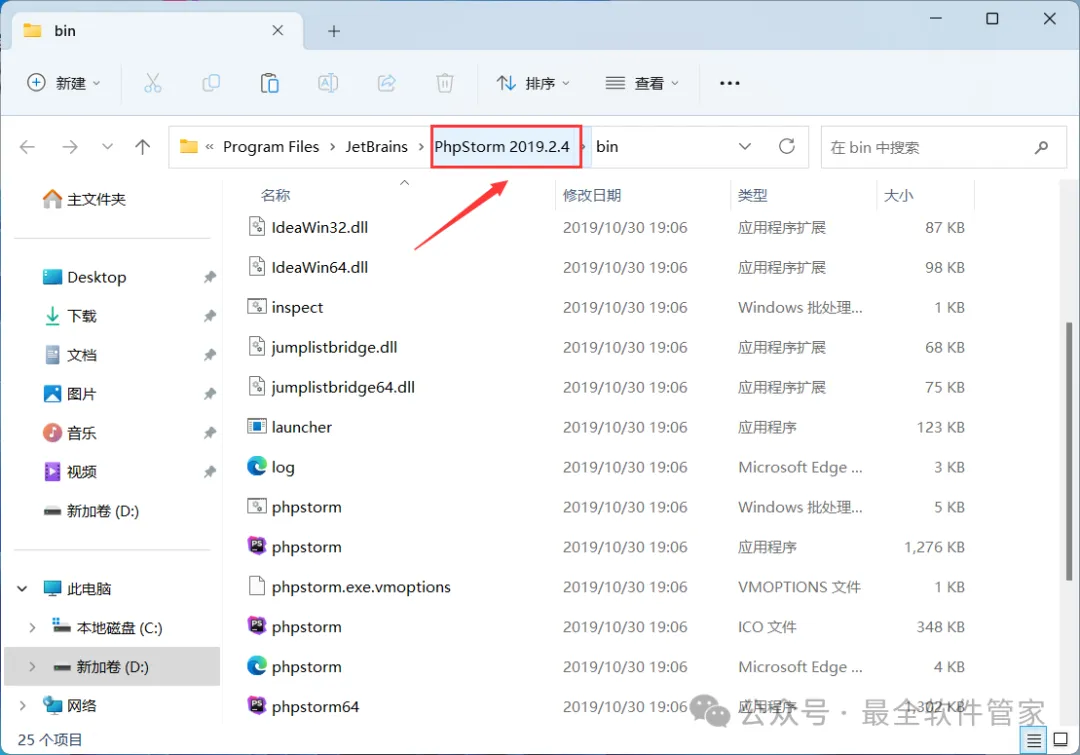Screen dimensions: 1080x755
Task: Open the 新建 dropdown menu
Action: click(x=63, y=83)
